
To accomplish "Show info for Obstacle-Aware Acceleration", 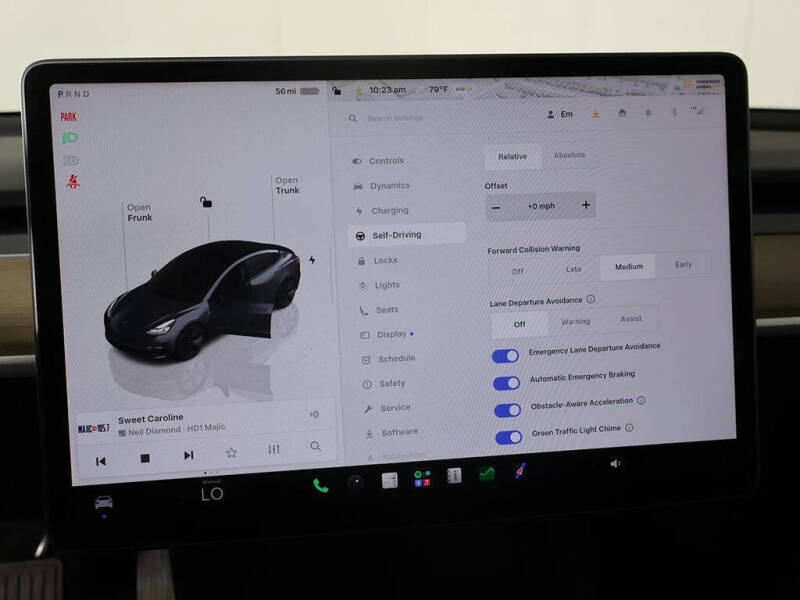I will [641, 401].
